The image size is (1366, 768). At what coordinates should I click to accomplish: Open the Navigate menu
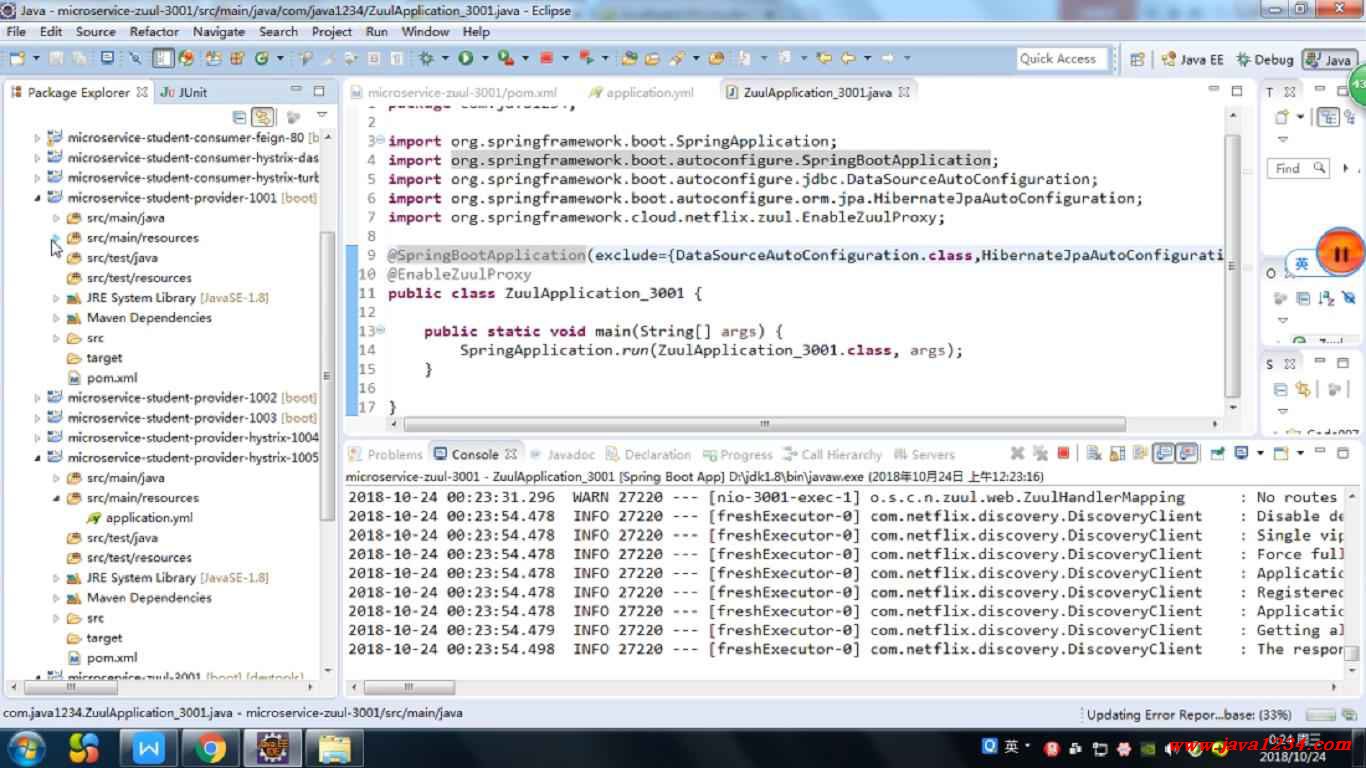click(218, 31)
